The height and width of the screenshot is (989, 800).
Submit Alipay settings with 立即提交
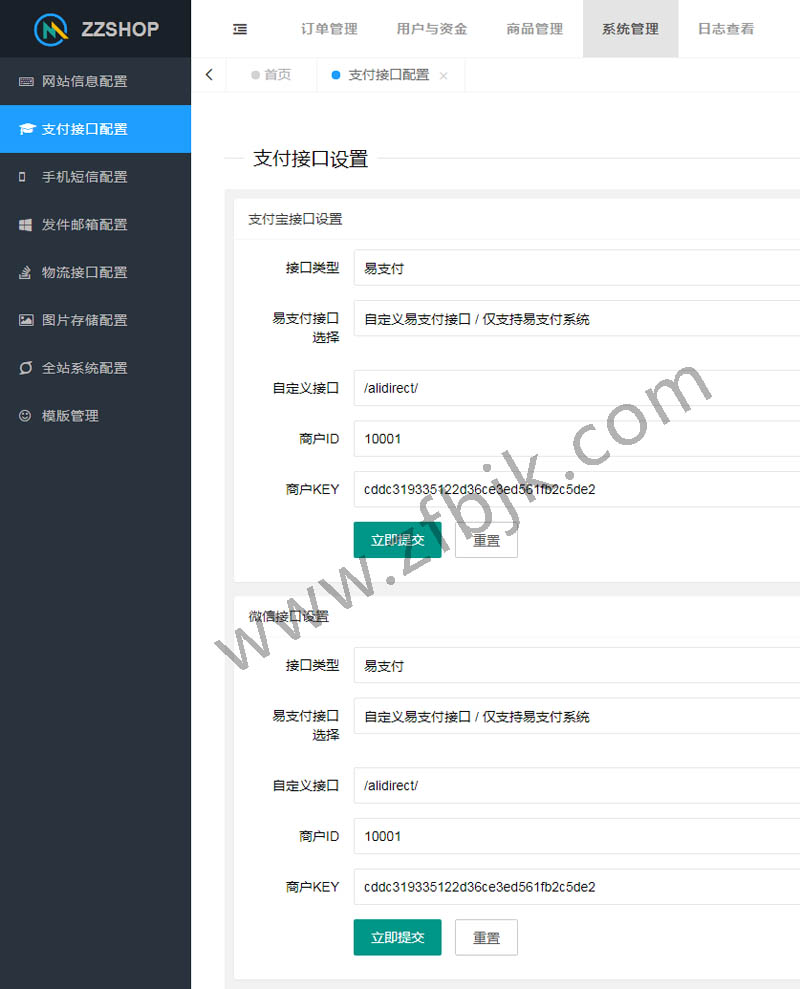tap(397, 540)
